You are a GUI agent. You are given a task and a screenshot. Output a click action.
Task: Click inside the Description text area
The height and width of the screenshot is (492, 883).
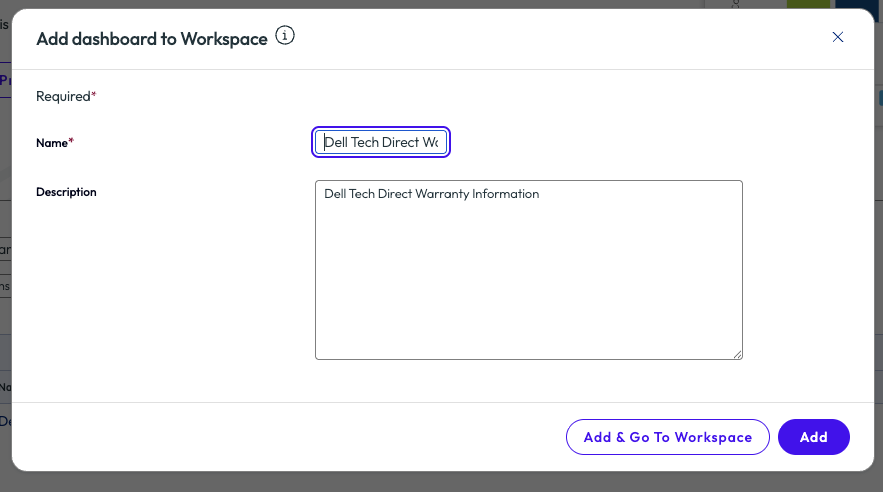(x=528, y=280)
